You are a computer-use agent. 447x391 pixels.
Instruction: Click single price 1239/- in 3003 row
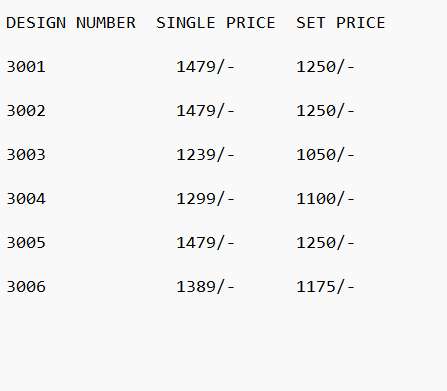[206, 155]
